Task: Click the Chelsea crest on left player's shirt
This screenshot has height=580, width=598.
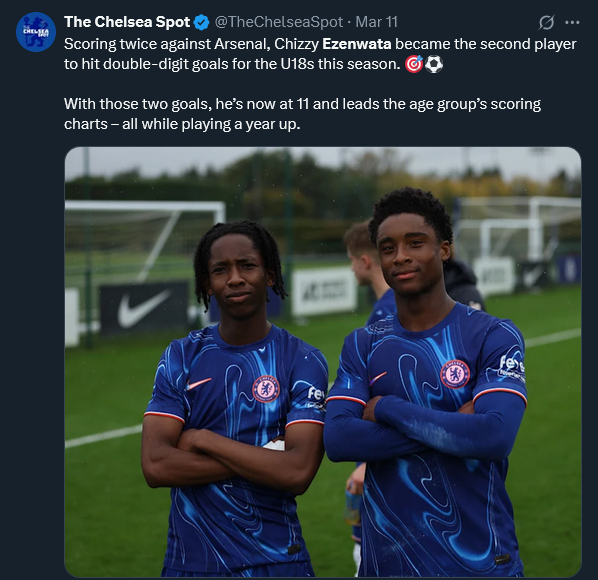Action: click(x=266, y=389)
